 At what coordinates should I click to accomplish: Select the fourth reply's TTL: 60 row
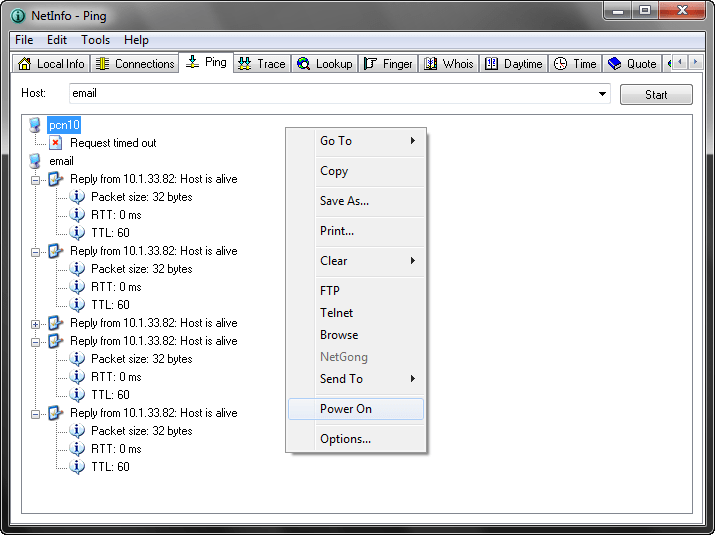(x=110, y=395)
